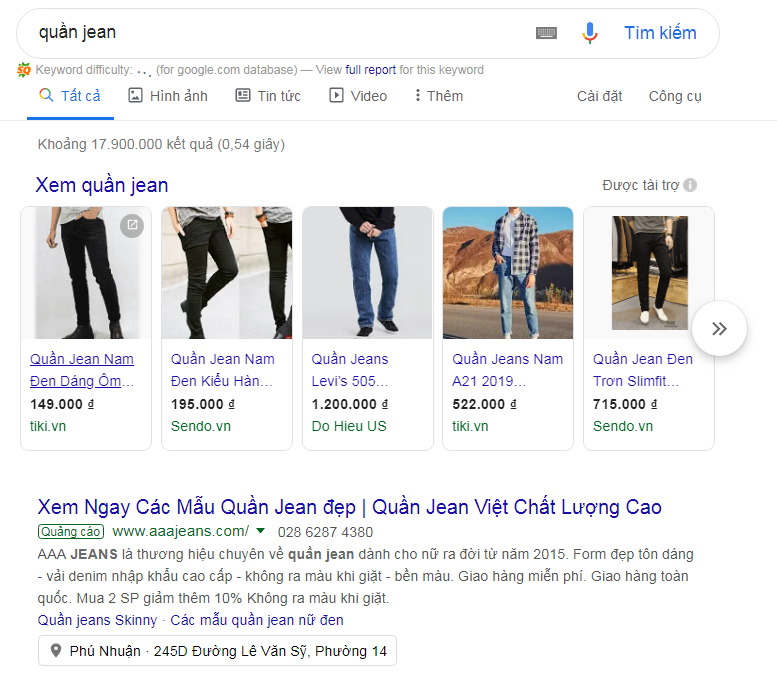Open Các mẫu quần jean nữ đen sitelink
This screenshot has width=777, height=692.
pyautogui.click(x=257, y=620)
